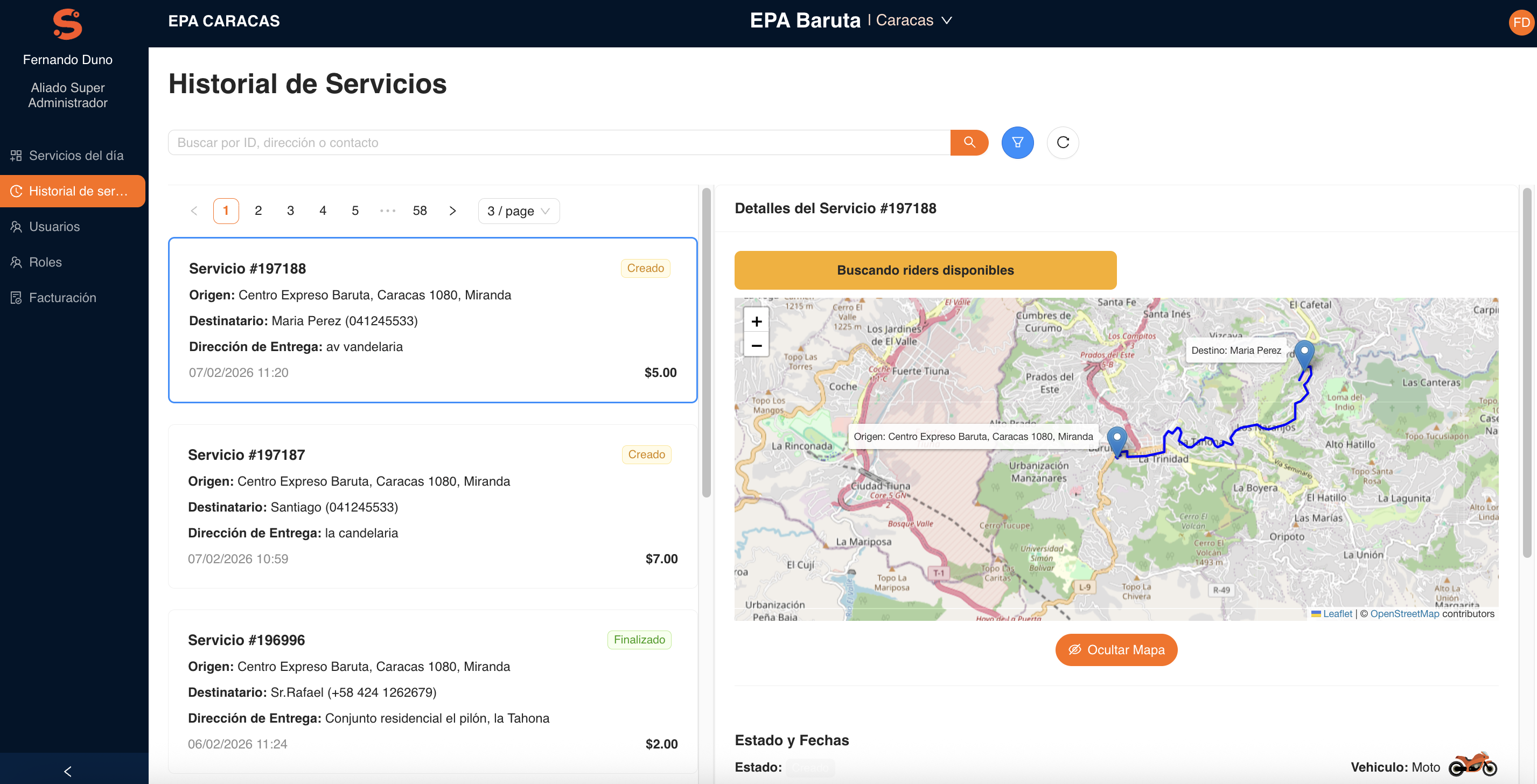Viewport: 1537px width, 784px height.
Task: Hide the map with Ocultar Mapa
Action: coord(1116,650)
